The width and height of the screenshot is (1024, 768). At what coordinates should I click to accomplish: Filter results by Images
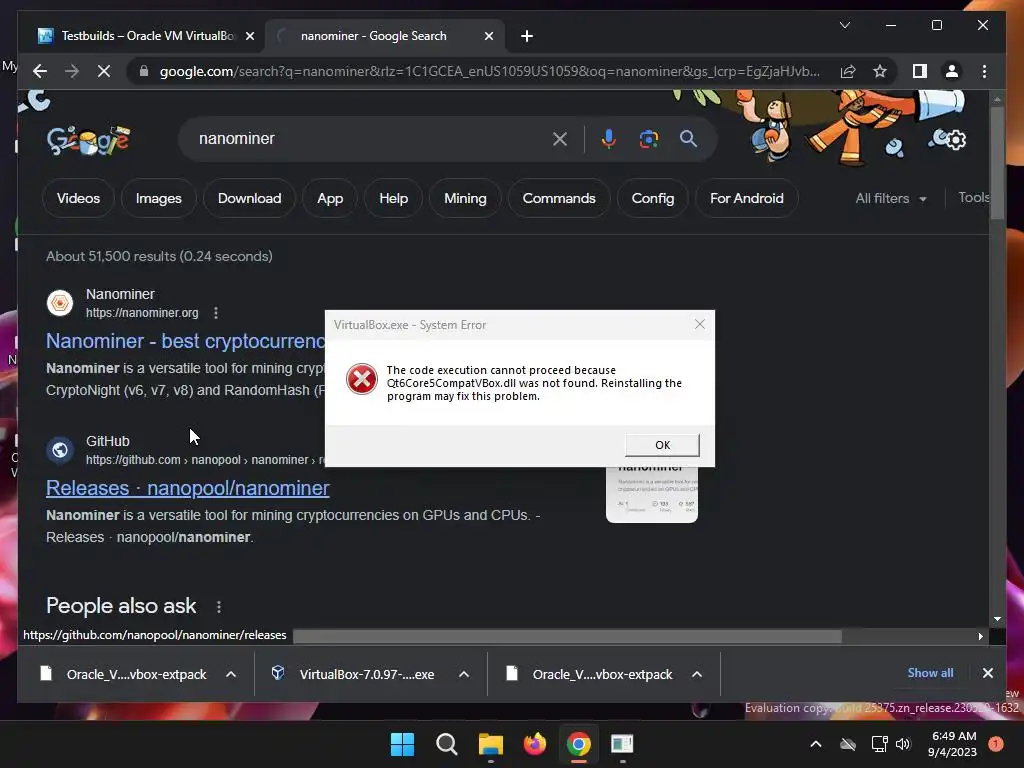pos(159,199)
